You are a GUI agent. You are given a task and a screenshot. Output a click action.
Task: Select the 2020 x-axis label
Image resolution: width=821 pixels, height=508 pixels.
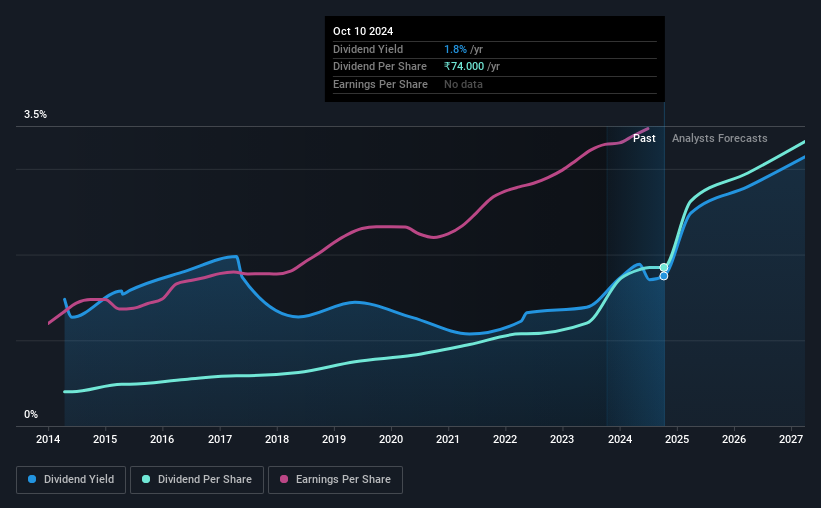pyautogui.click(x=391, y=439)
